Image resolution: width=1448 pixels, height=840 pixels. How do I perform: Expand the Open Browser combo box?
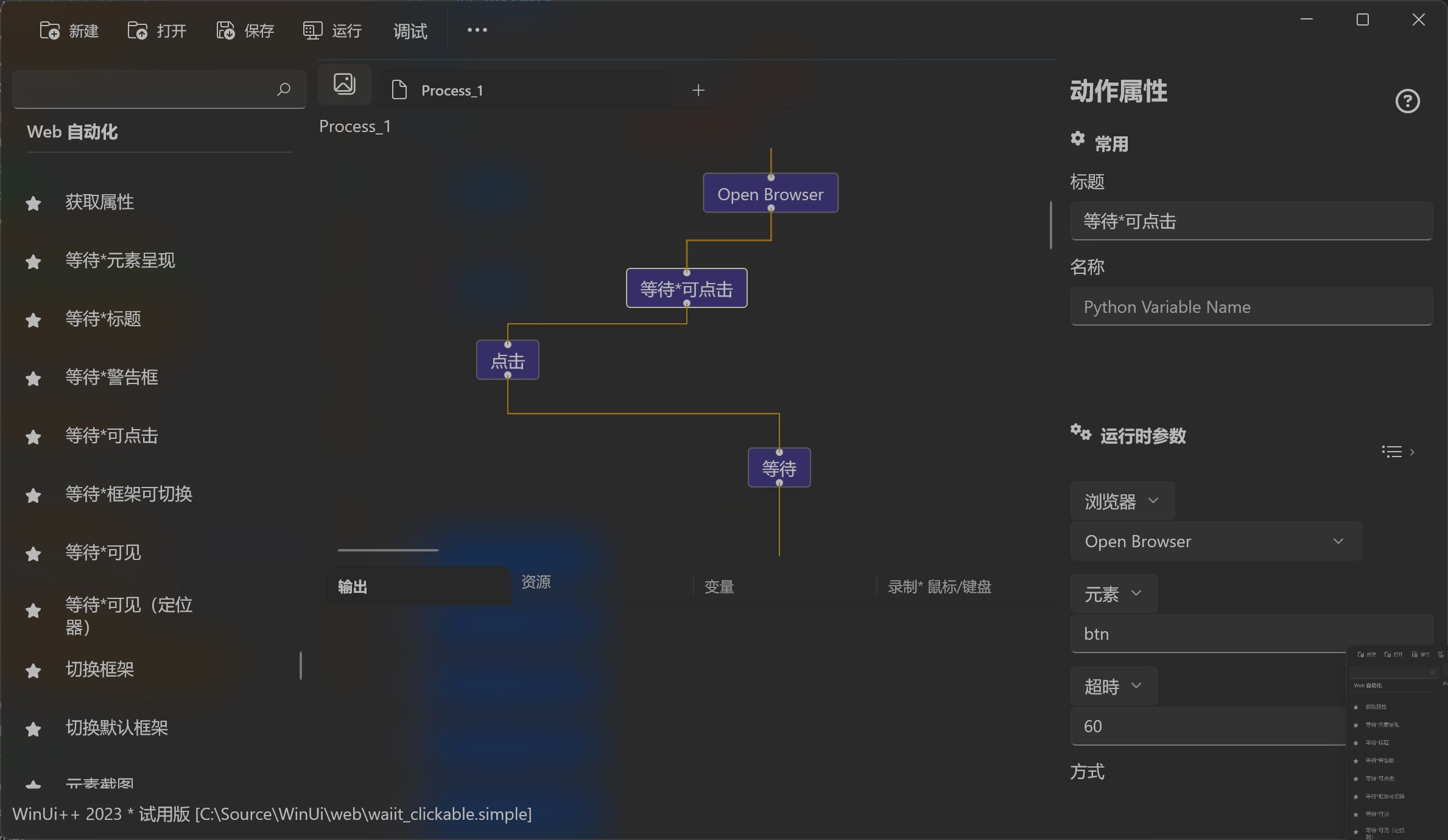[1216, 541]
